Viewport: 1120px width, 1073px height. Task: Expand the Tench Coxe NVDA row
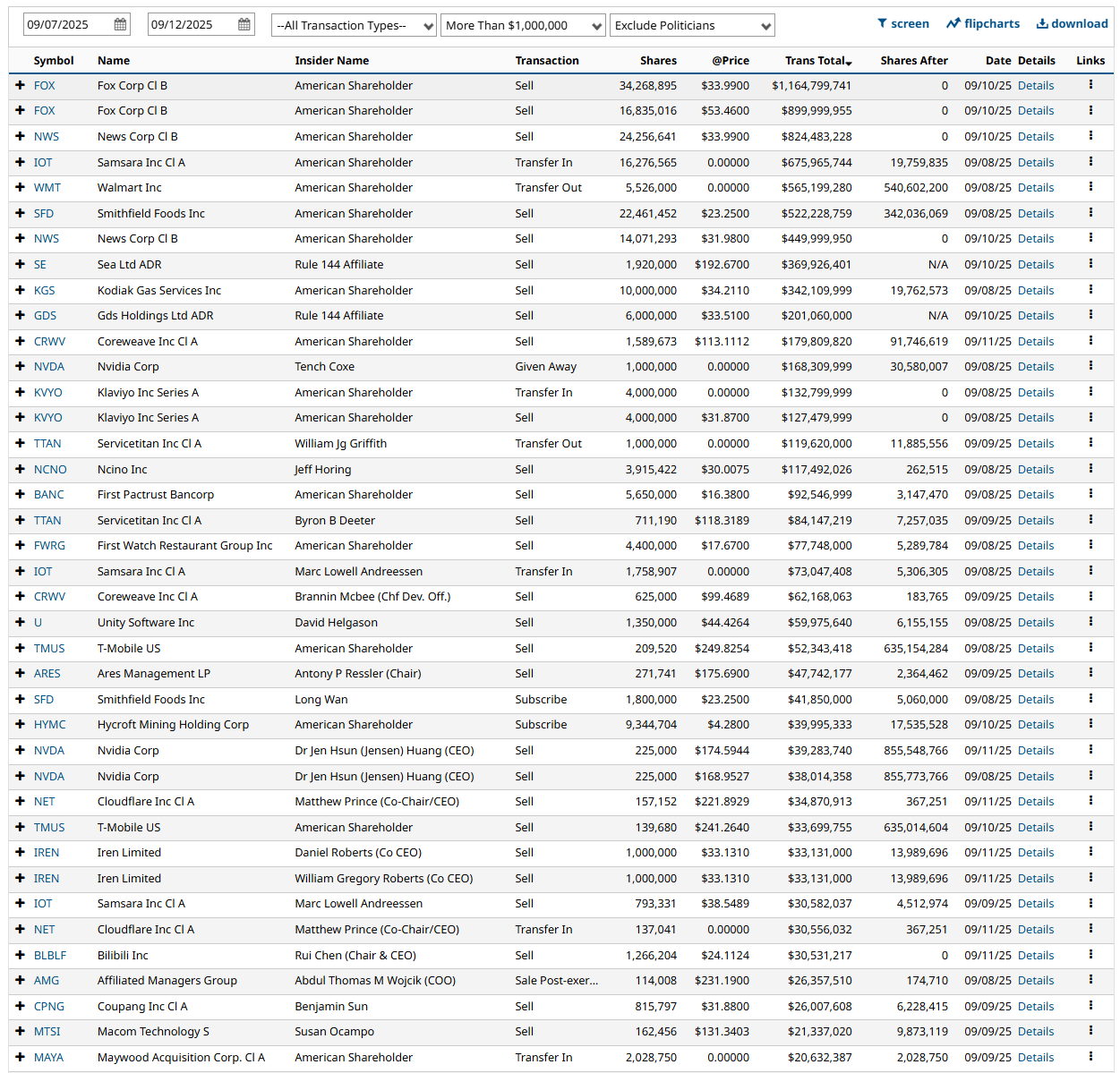(x=20, y=366)
